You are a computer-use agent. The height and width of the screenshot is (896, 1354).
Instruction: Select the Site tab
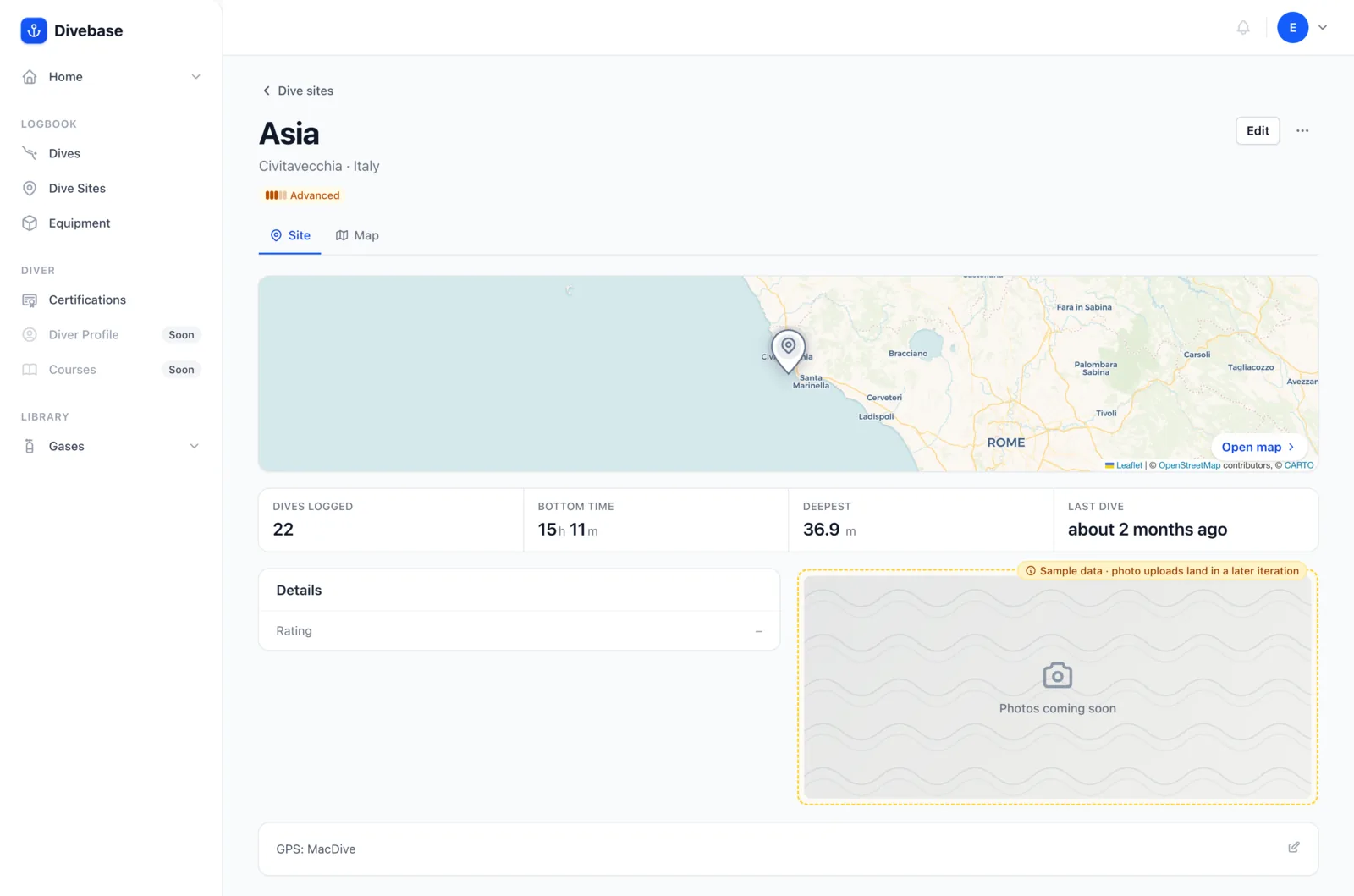tap(290, 235)
